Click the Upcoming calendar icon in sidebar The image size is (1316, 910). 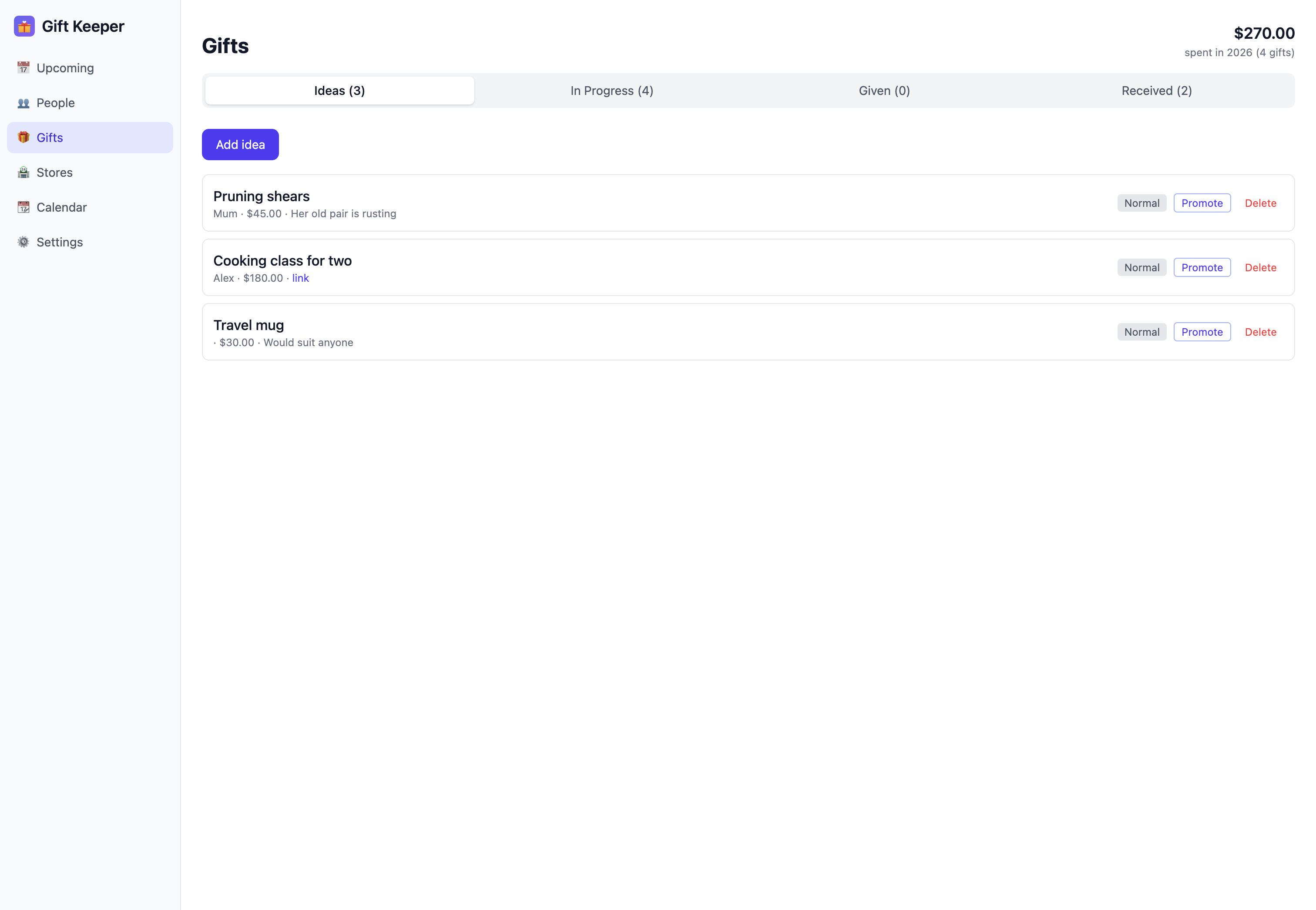(23, 68)
